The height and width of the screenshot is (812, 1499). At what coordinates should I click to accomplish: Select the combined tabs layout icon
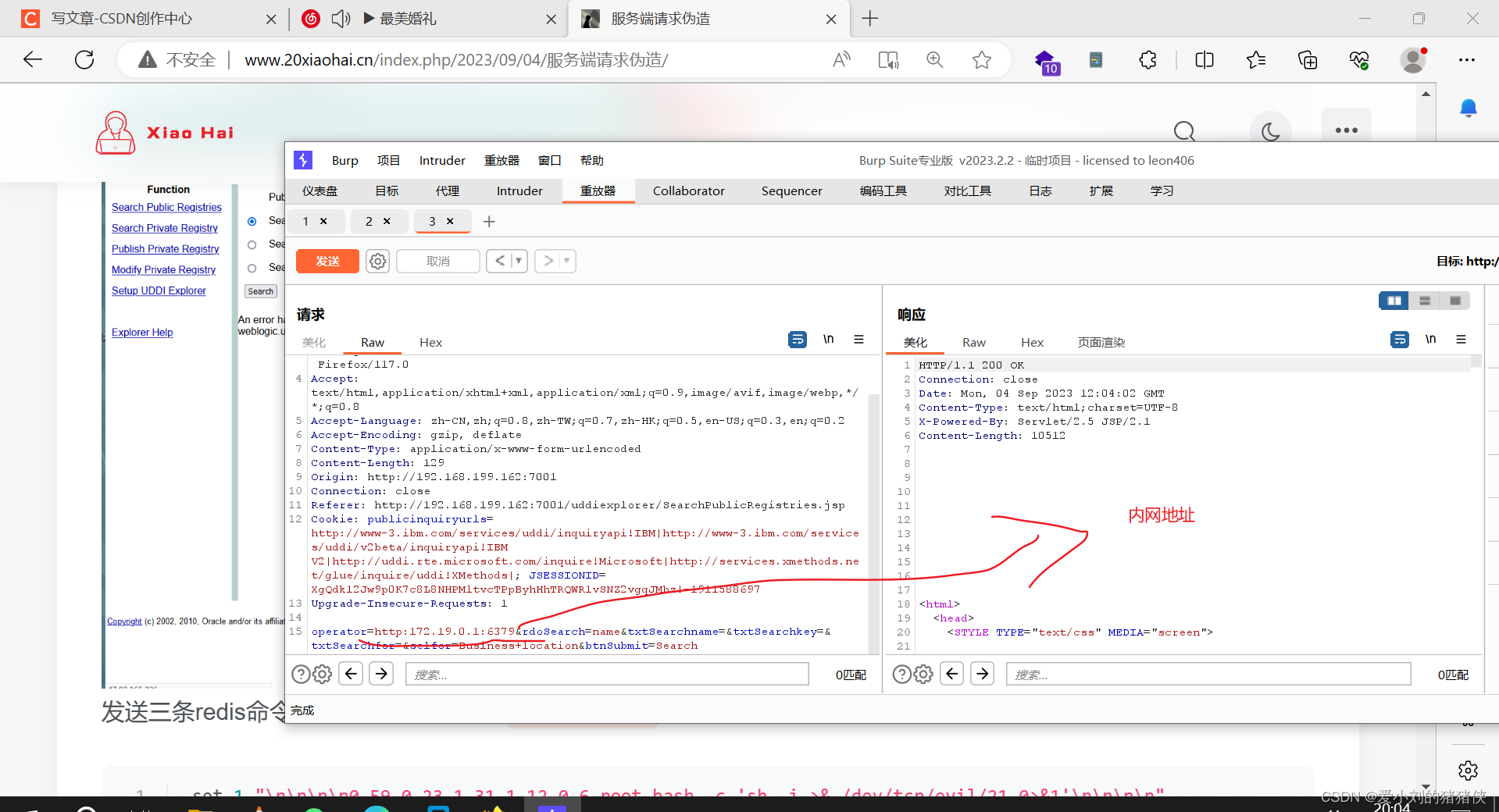pos(1455,301)
